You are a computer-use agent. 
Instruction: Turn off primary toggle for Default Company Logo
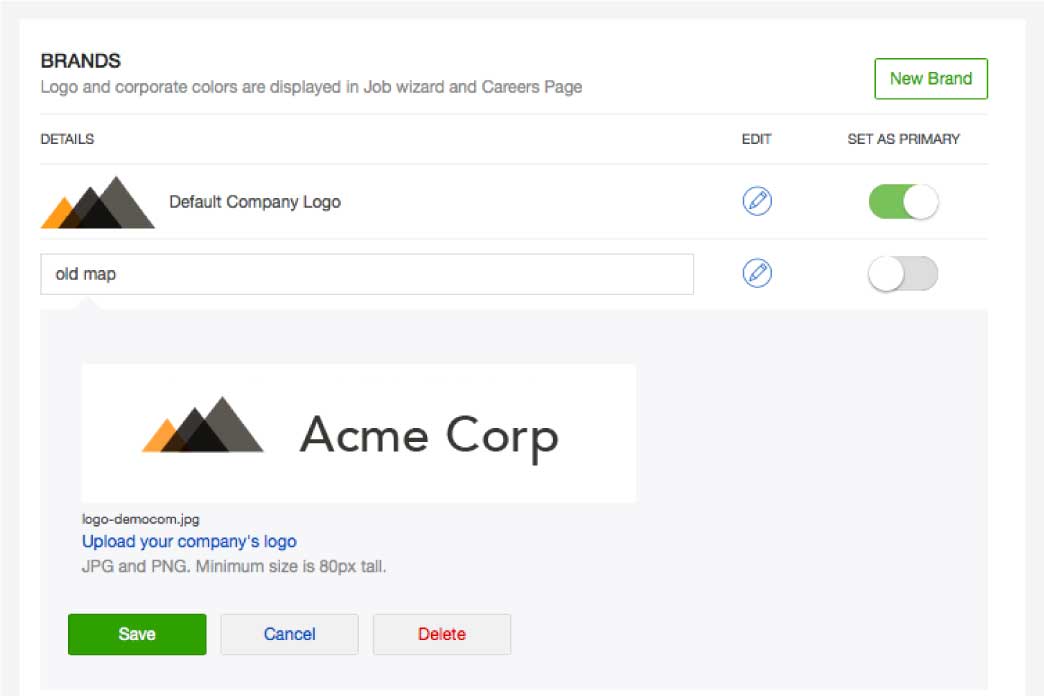click(x=903, y=201)
